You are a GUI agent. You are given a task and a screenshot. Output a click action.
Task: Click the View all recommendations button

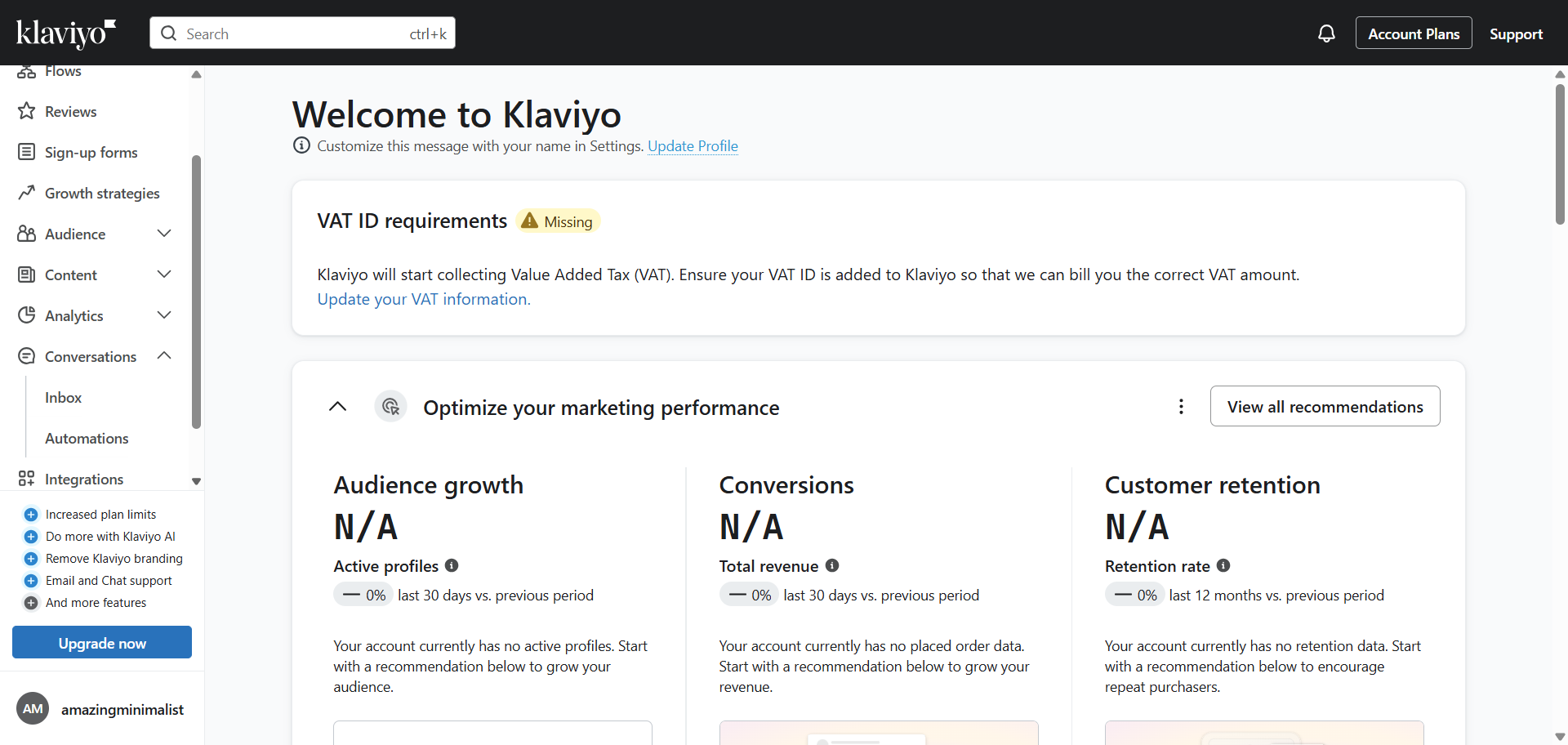coord(1325,407)
